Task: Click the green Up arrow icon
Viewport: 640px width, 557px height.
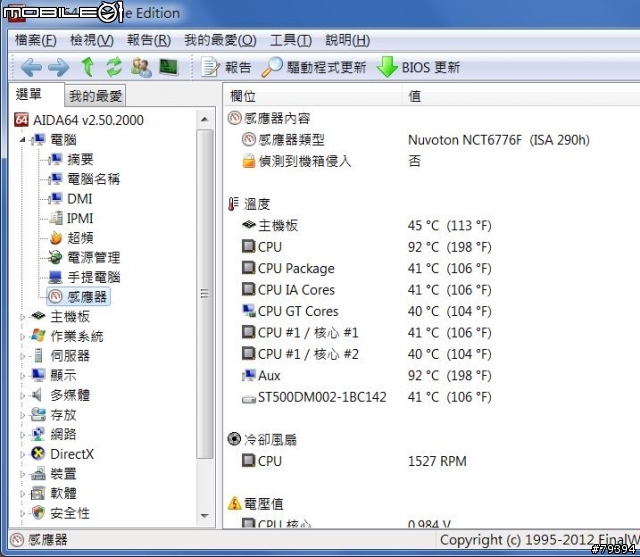Action: [x=88, y=67]
